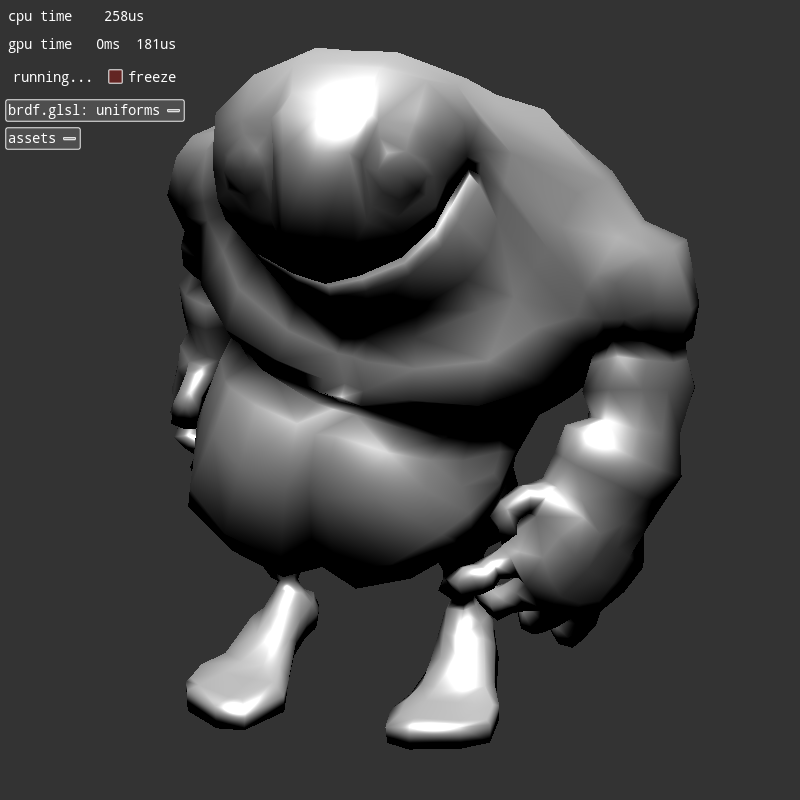Click the 'freeze' text label
Image resolution: width=800 pixels, height=800 pixels.
tap(152, 77)
